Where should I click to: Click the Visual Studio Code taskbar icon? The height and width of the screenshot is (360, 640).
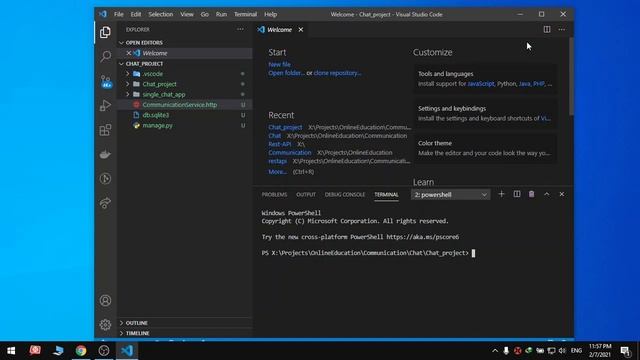tap(127, 351)
